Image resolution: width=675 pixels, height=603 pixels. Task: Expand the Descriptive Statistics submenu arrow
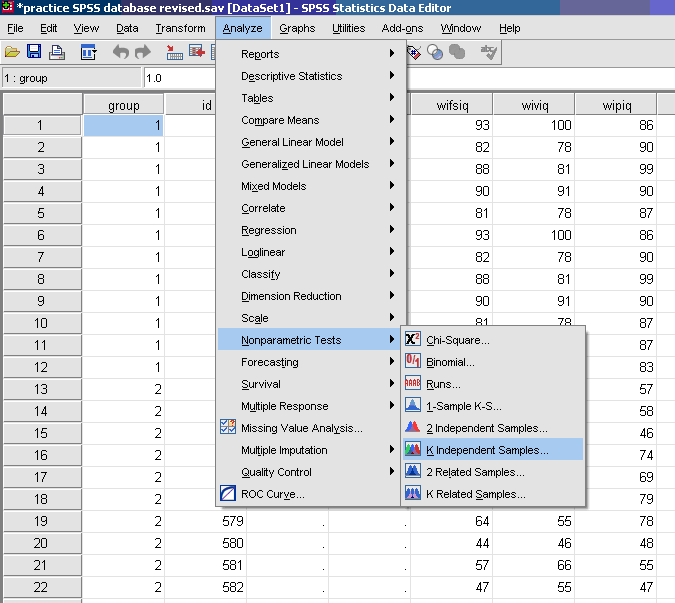coord(392,75)
